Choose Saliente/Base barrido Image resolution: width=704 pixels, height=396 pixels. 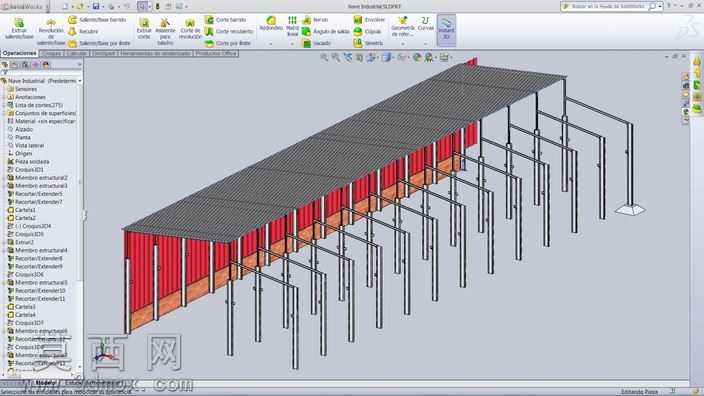coord(97,20)
